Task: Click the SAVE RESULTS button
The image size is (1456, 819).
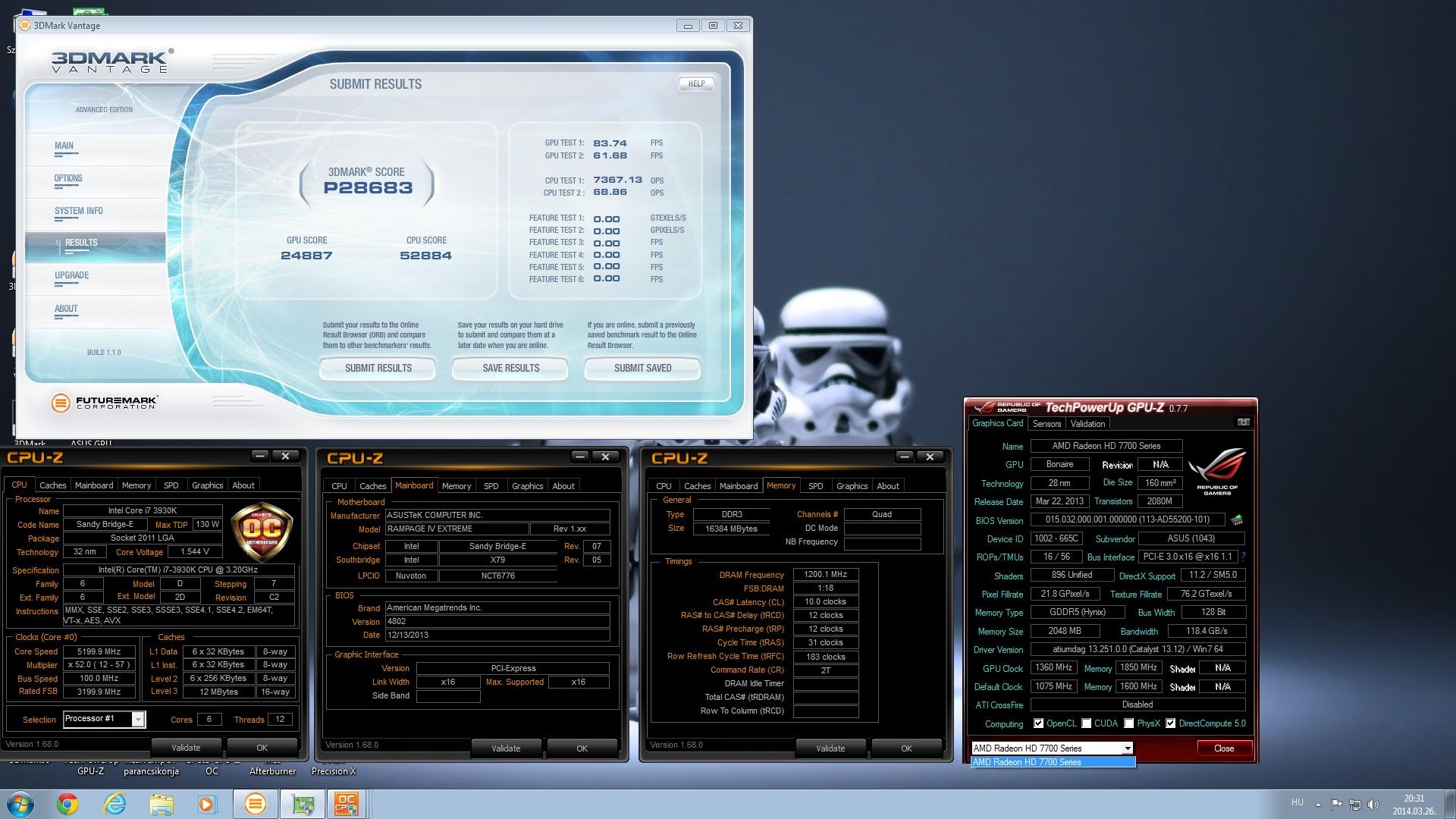Action: point(510,369)
